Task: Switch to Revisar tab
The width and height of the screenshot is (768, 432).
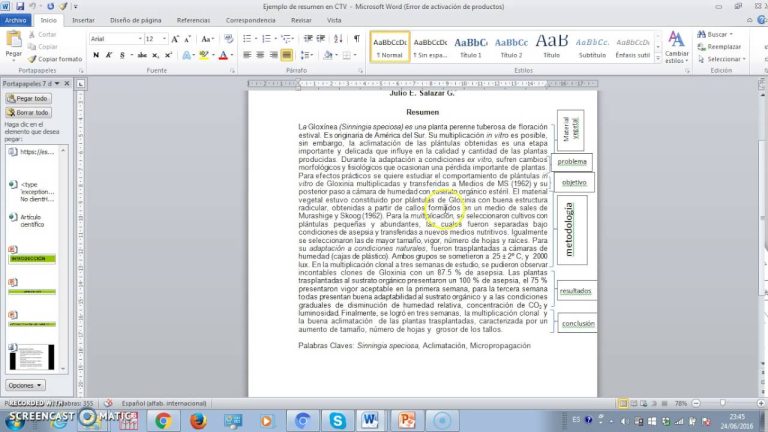Action: pos(301,20)
